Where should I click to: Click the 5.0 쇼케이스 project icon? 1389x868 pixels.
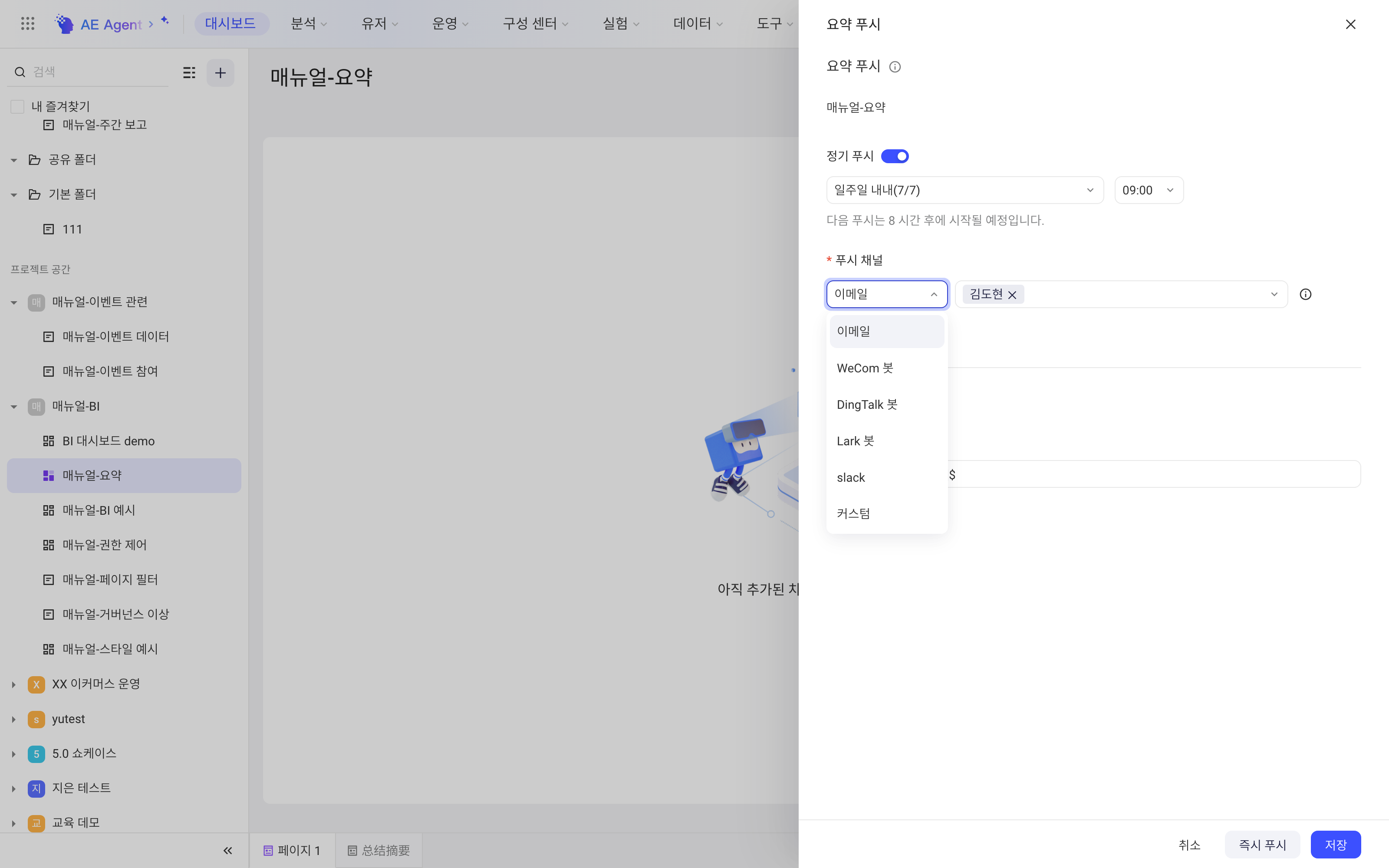(x=36, y=754)
